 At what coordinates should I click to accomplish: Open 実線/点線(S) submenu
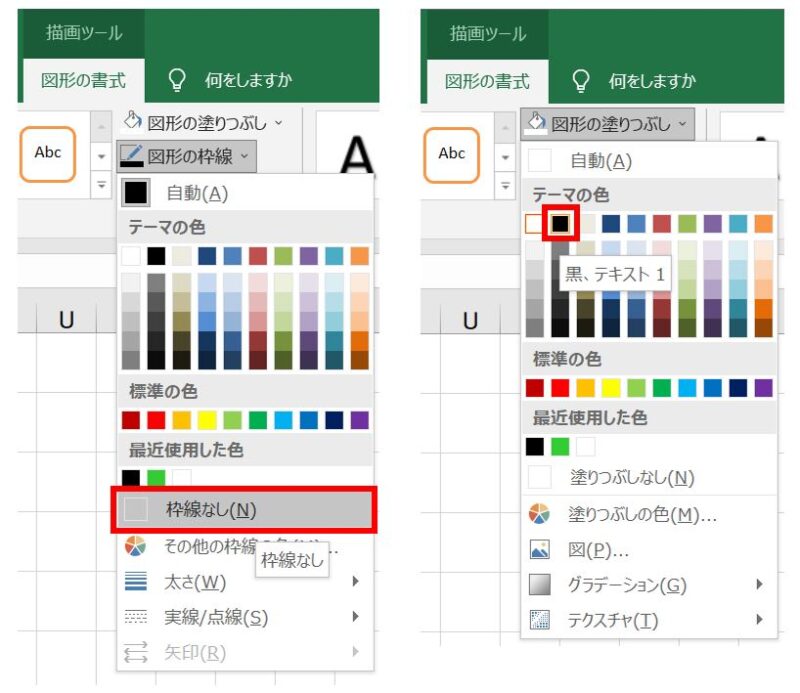point(244,617)
